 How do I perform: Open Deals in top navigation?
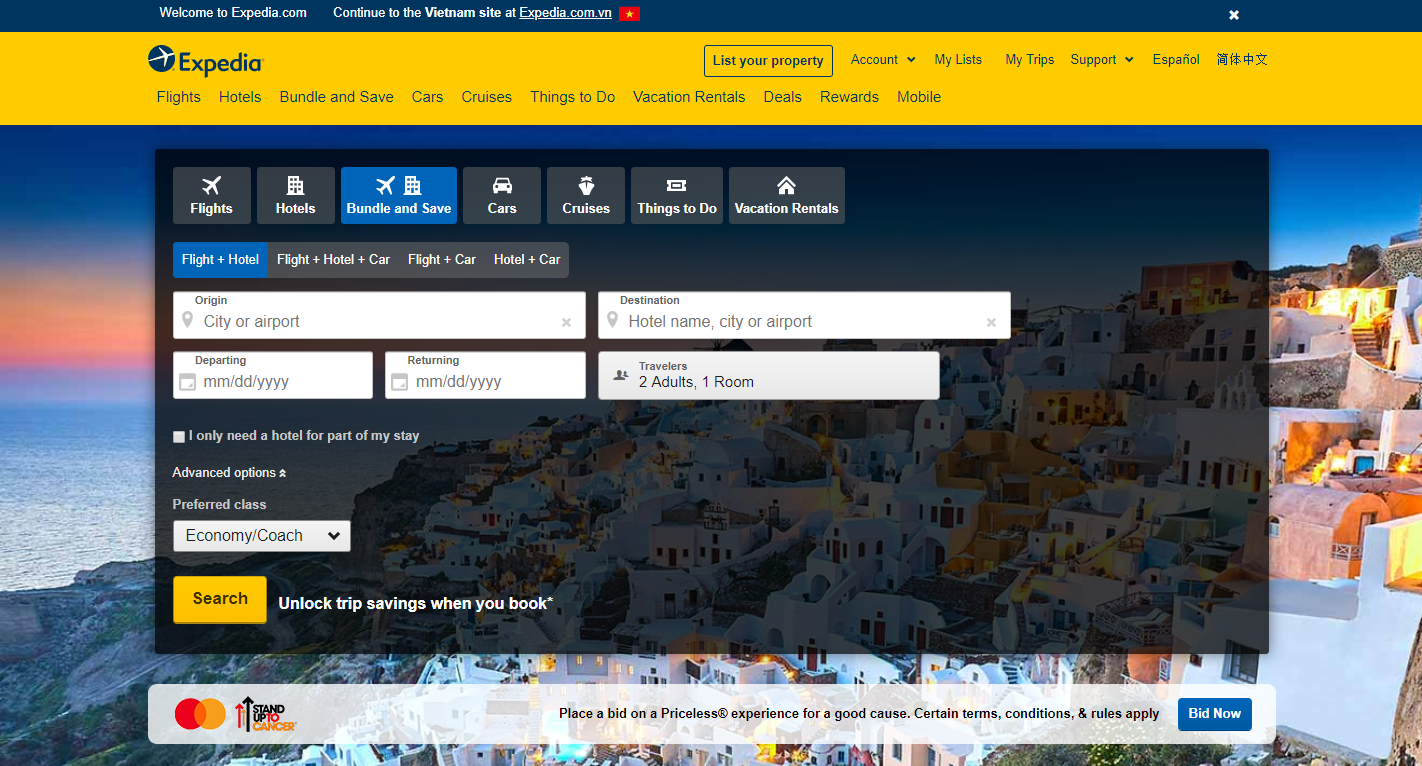click(x=783, y=97)
